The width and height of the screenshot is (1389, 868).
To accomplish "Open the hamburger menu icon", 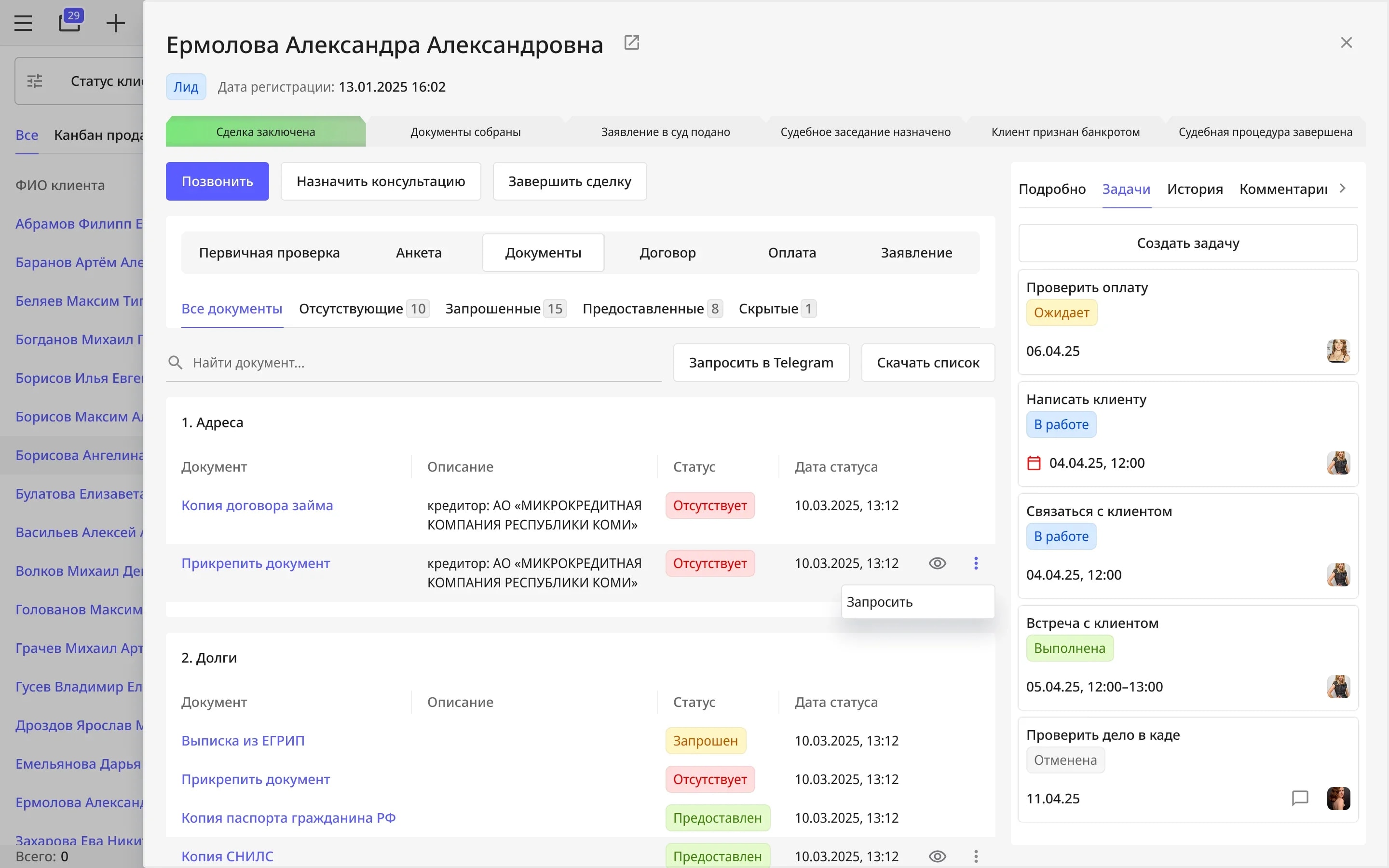I will 23,23.
